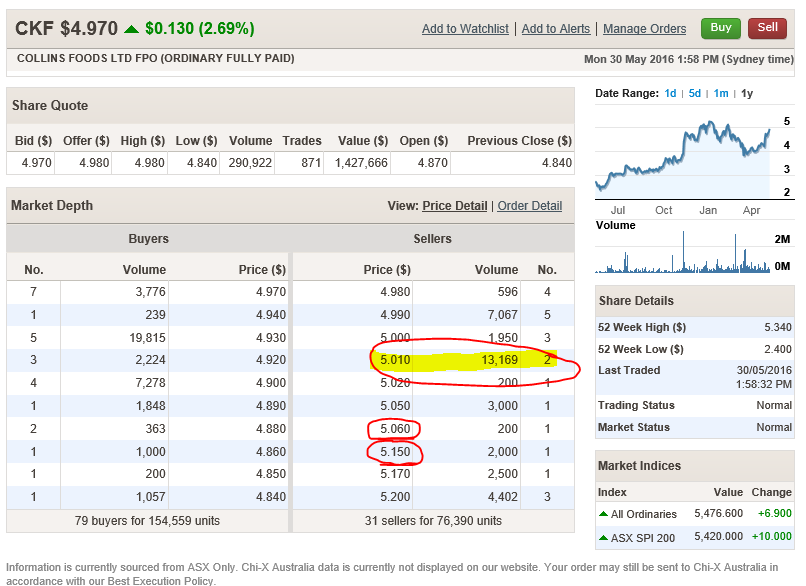Click the ASX SPI 200 value 5,420.000
The width and height of the screenshot is (806, 586).
[x=719, y=537]
